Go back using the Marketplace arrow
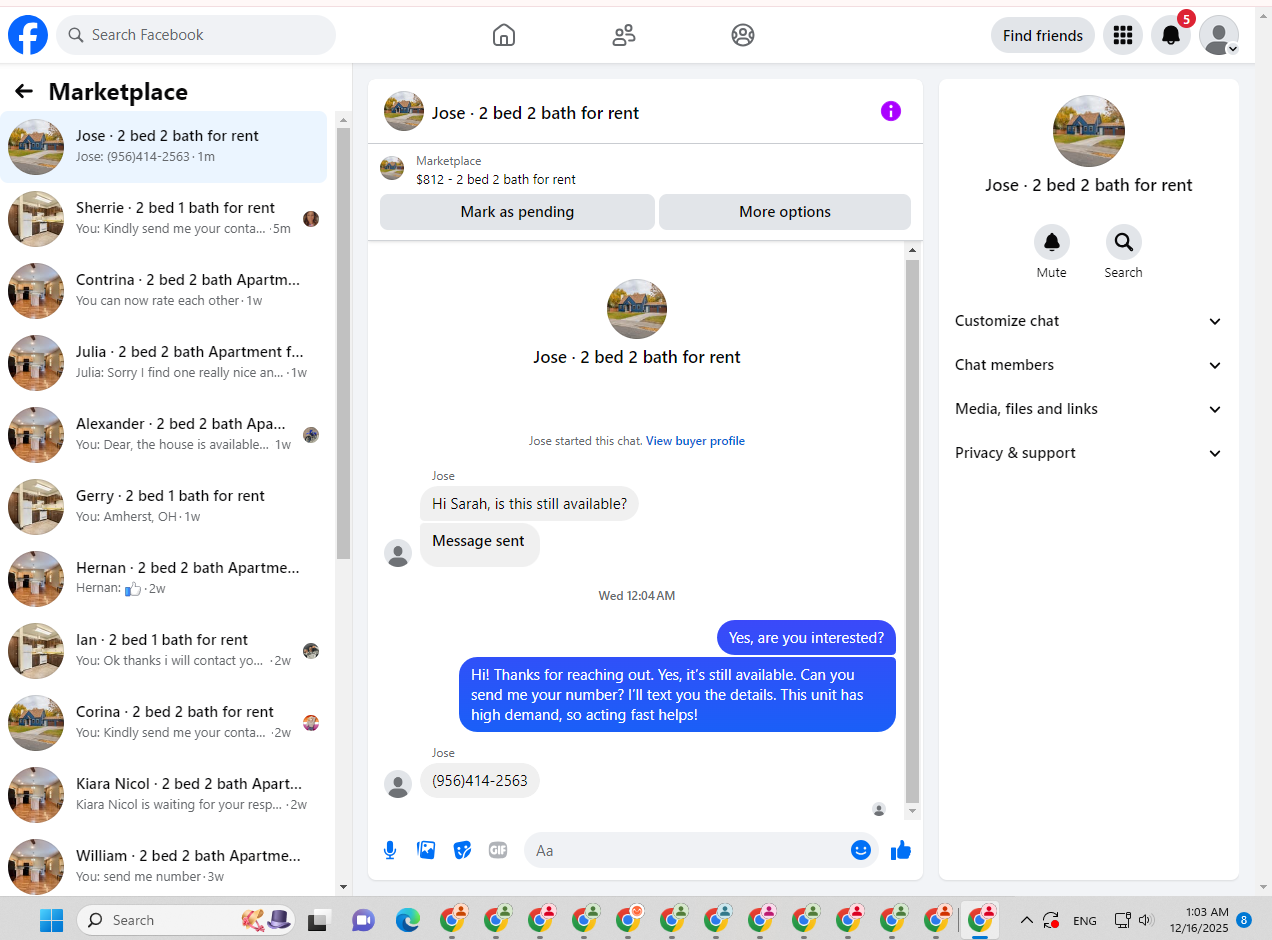1272x940 pixels. tap(24, 92)
